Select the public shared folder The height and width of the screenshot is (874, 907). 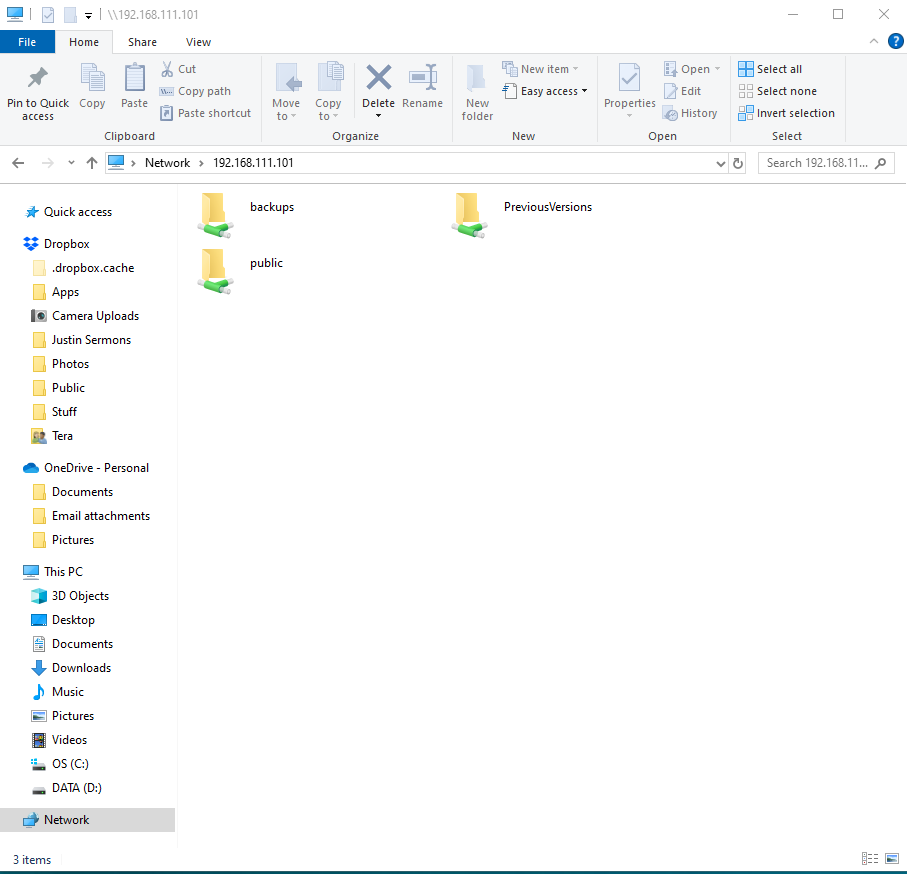241,271
